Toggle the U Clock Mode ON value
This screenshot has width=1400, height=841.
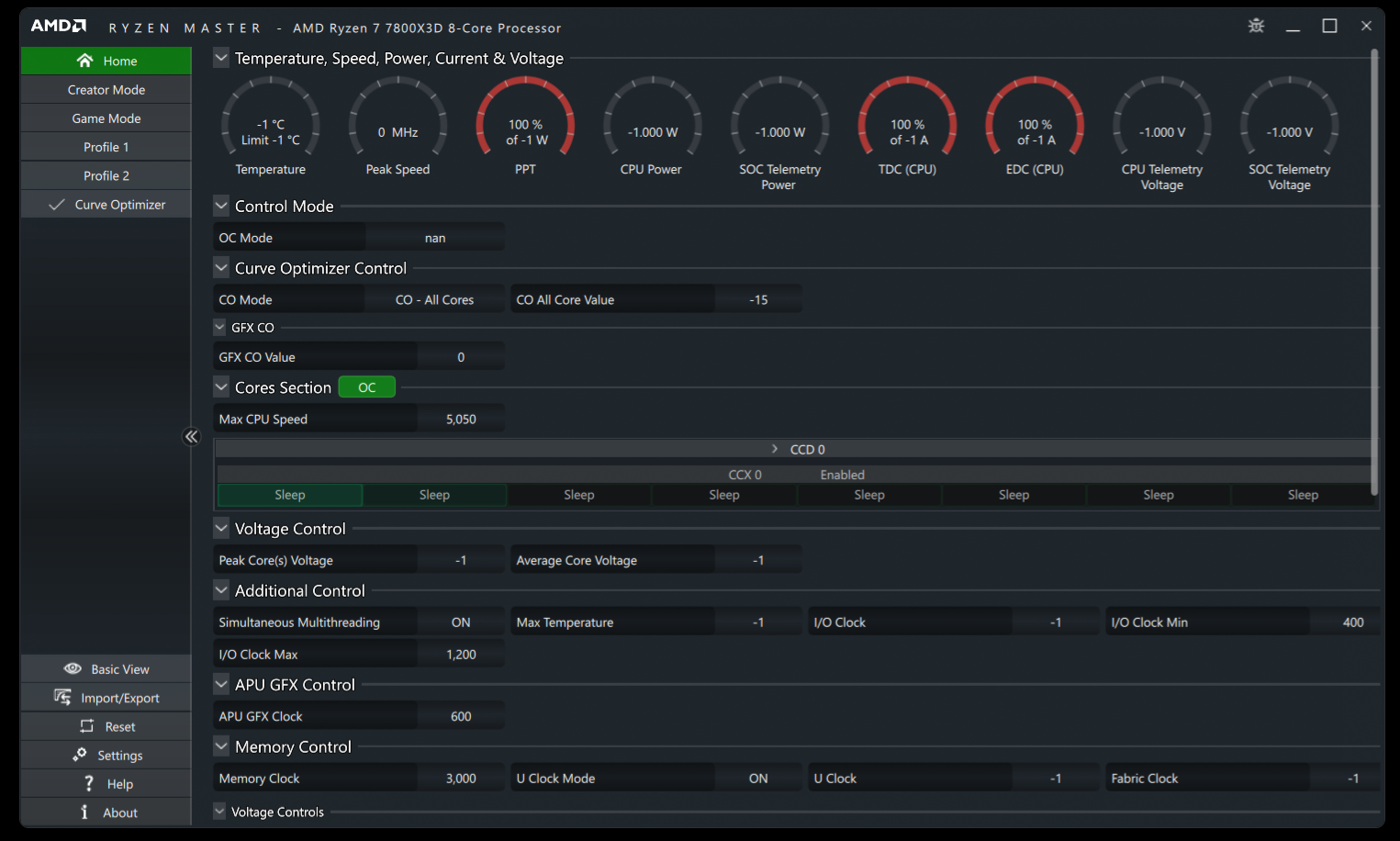(758, 779)
